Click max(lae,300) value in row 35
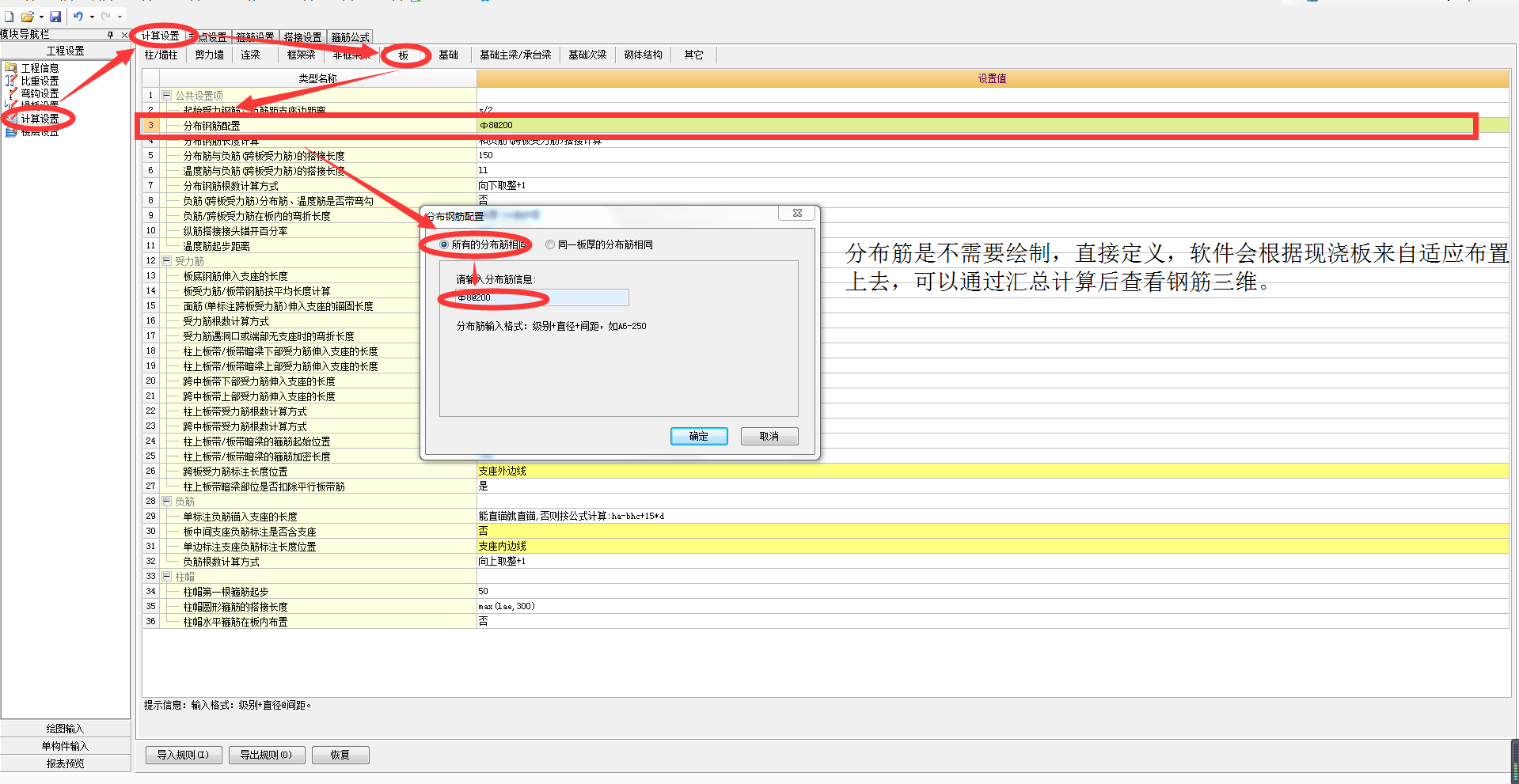This screenshot has height=784, width=1519. point(507,606)
